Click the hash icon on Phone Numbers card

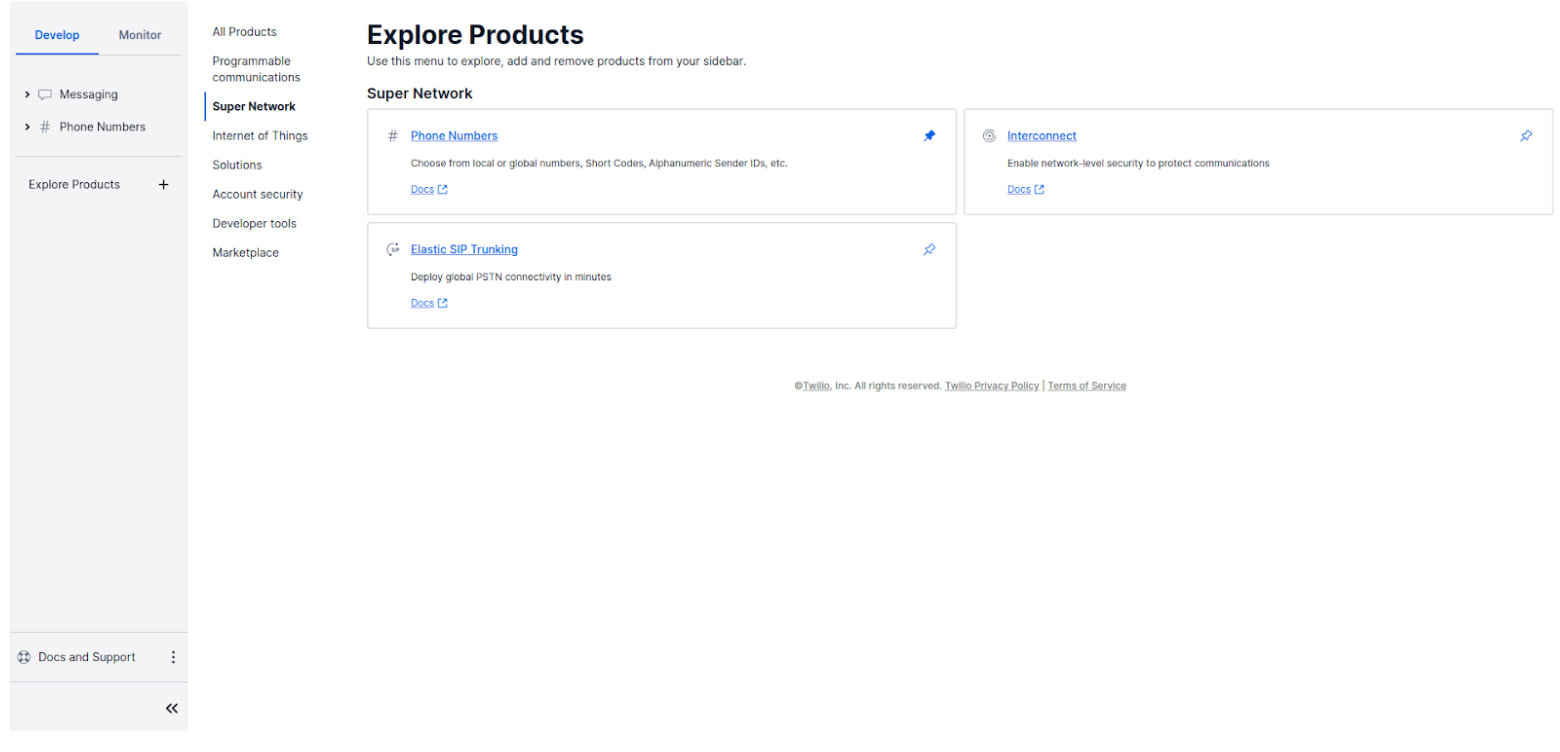point(393,136)
